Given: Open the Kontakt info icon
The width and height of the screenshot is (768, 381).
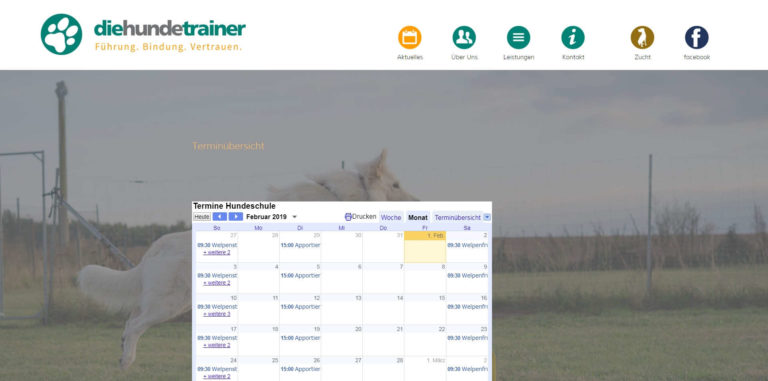Looking at the screenshot, I should click(x=573, y=37).
